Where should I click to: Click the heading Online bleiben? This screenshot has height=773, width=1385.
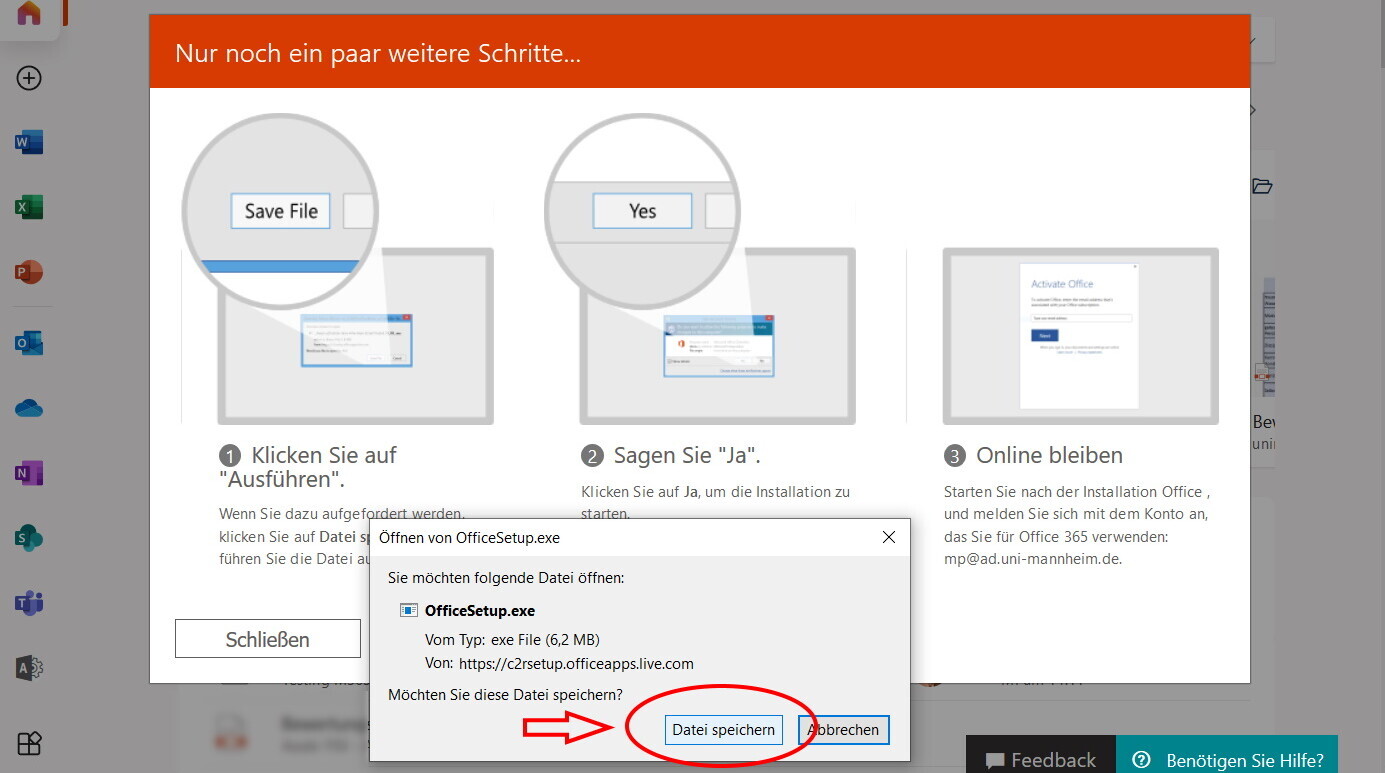pyautogui.click(x=1049, y=455)
